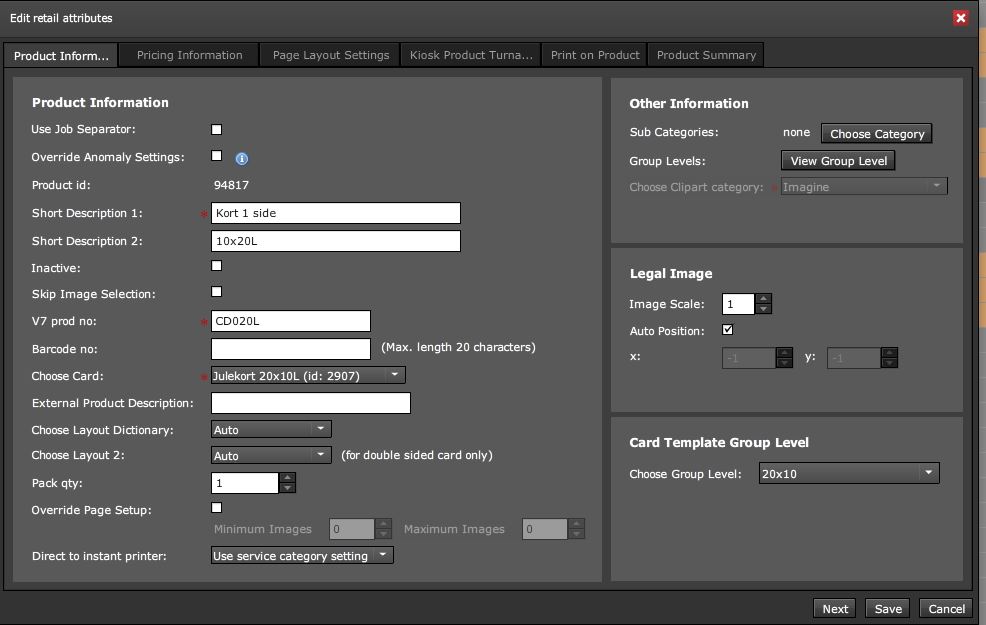This screenshot has width=986, height=625.
Task: Select the product id value 94817
Action: click(231, 185)
